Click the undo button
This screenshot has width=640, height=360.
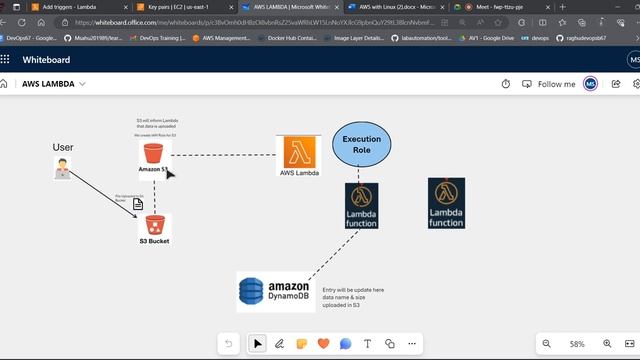point(229,344)
